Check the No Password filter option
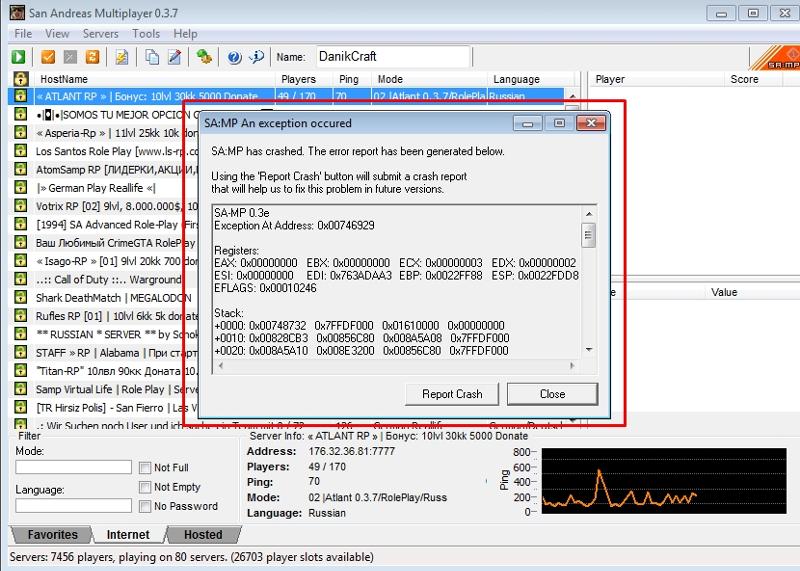 [x=146, y=506]
